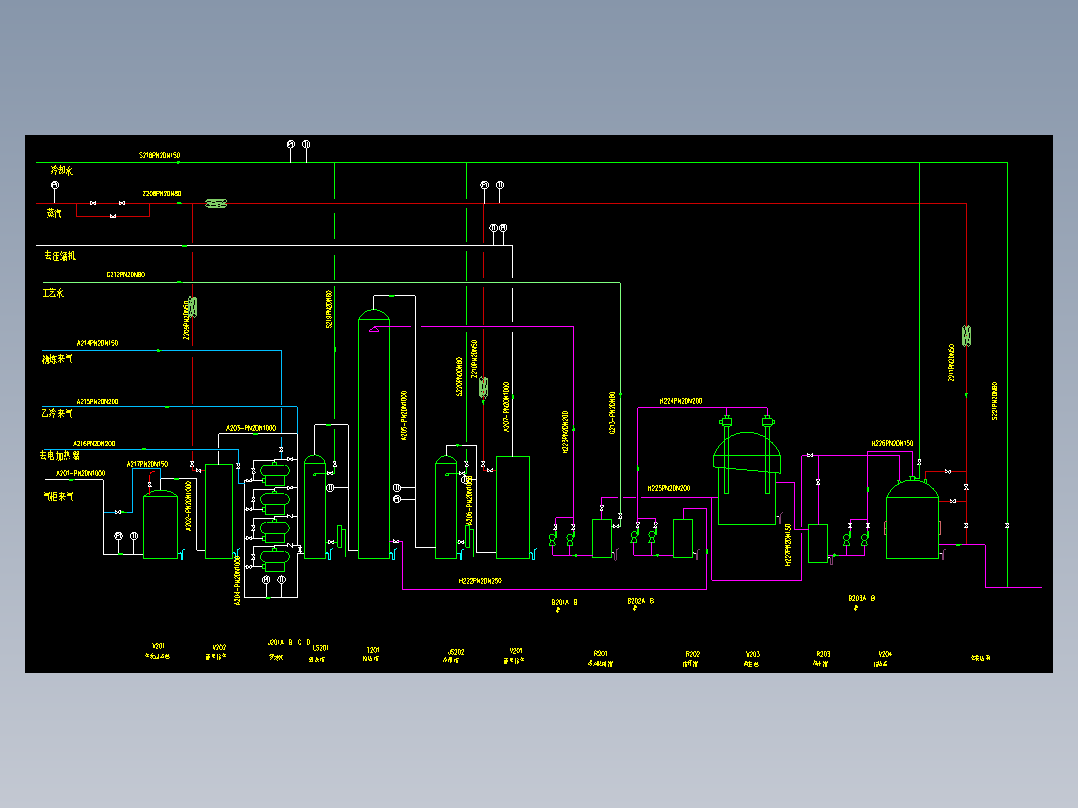This screenshot has width=1078, height=808.
Task: Click pipe label A214PN20N150
Action: click(x=98, y=343)
